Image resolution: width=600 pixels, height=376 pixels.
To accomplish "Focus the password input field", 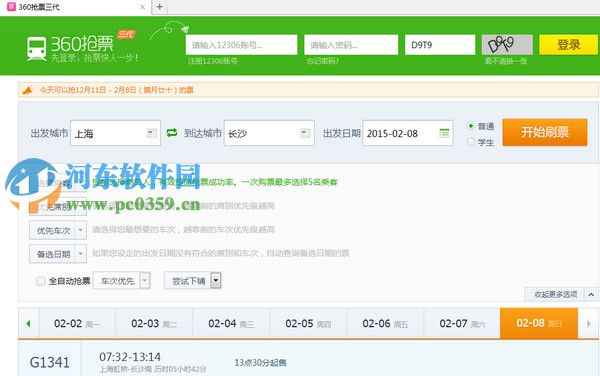I will (x=351, y=45).
